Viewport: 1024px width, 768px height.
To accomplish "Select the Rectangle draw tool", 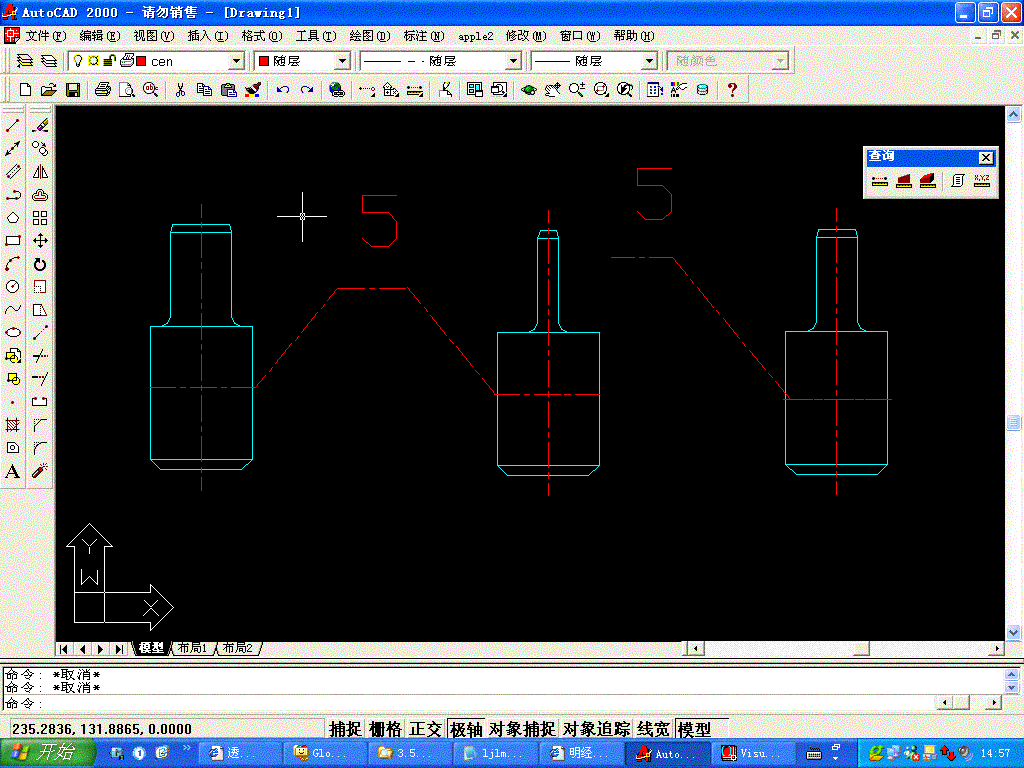I will point(13,241).
